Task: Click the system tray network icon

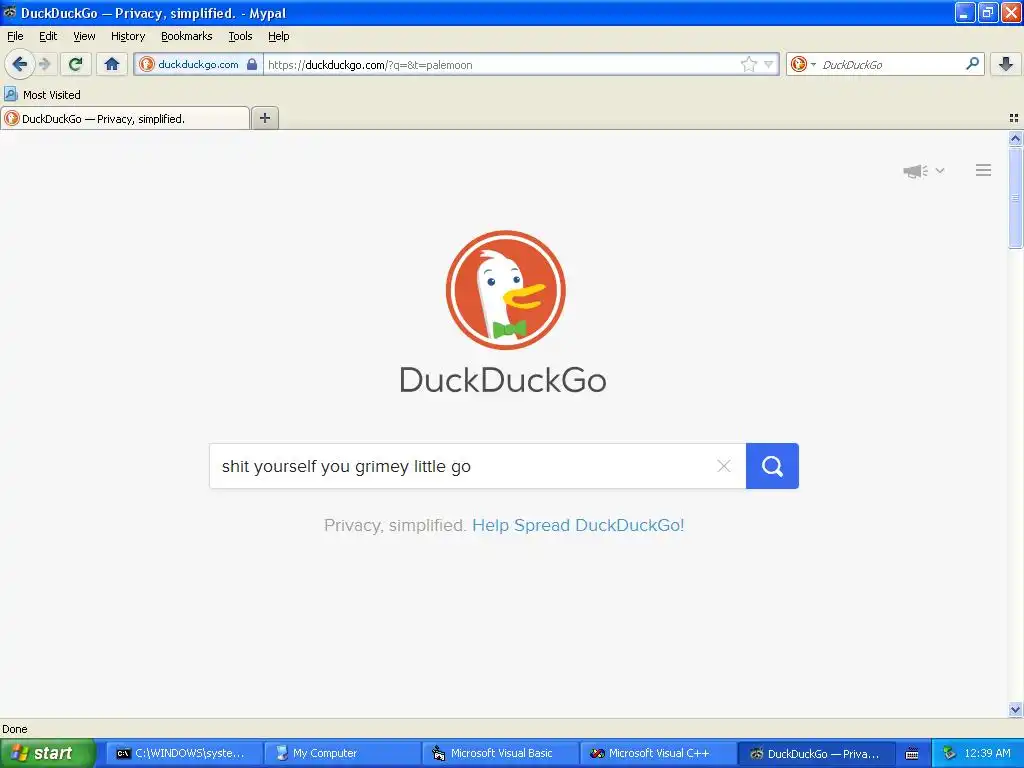Action: click(949, 753)
